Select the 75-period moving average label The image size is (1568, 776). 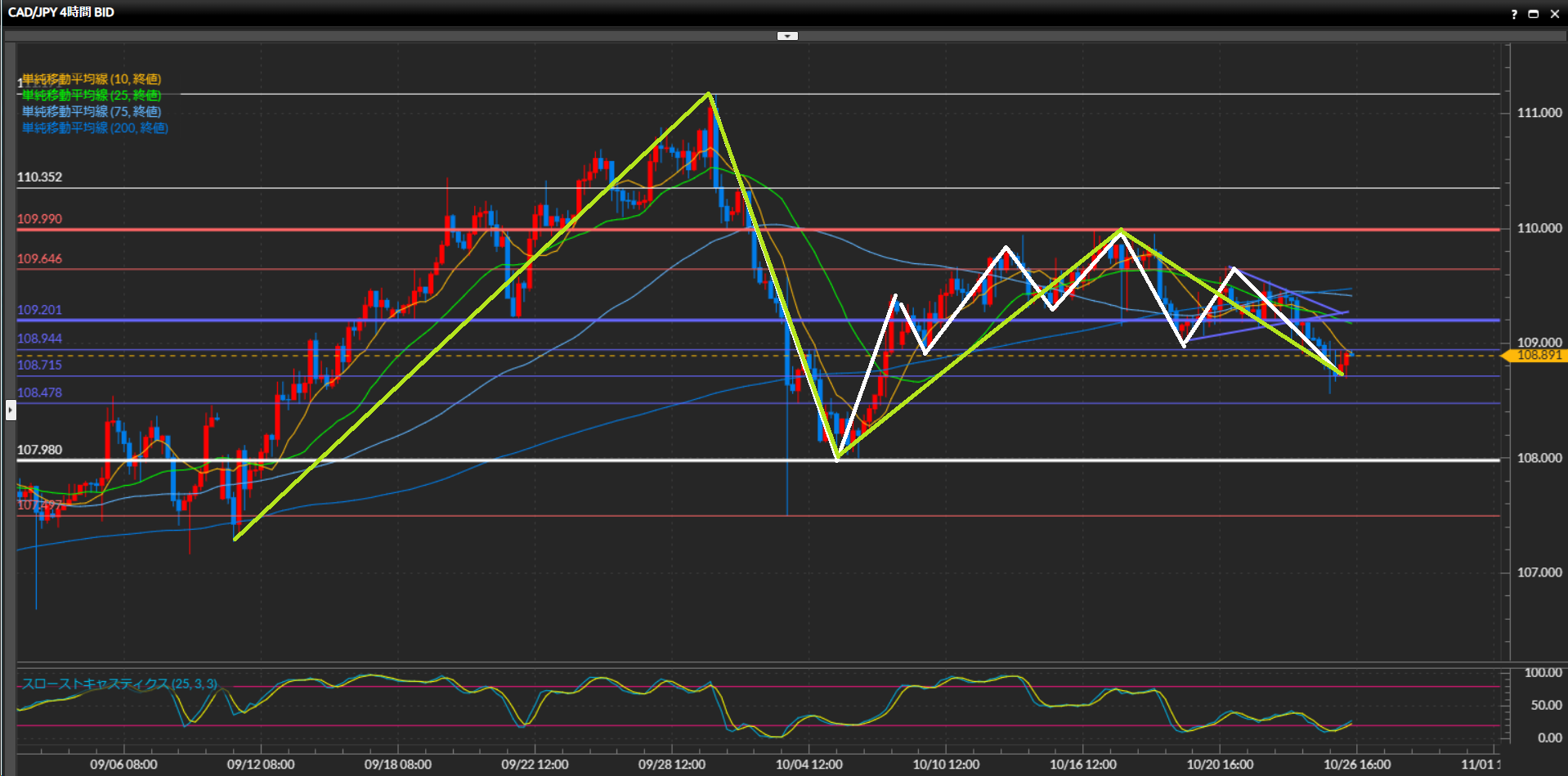coord(92,112)
